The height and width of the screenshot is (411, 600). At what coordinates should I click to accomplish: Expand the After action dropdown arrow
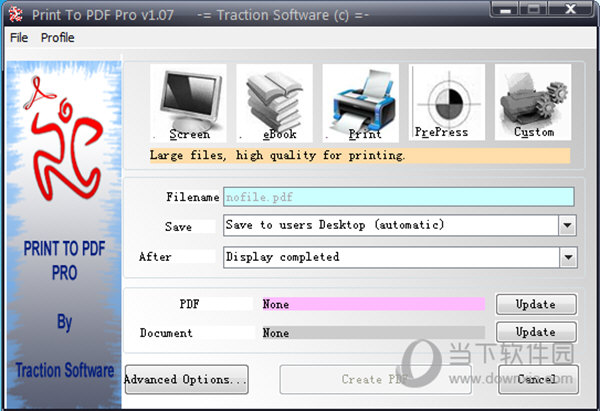point(568,257)
